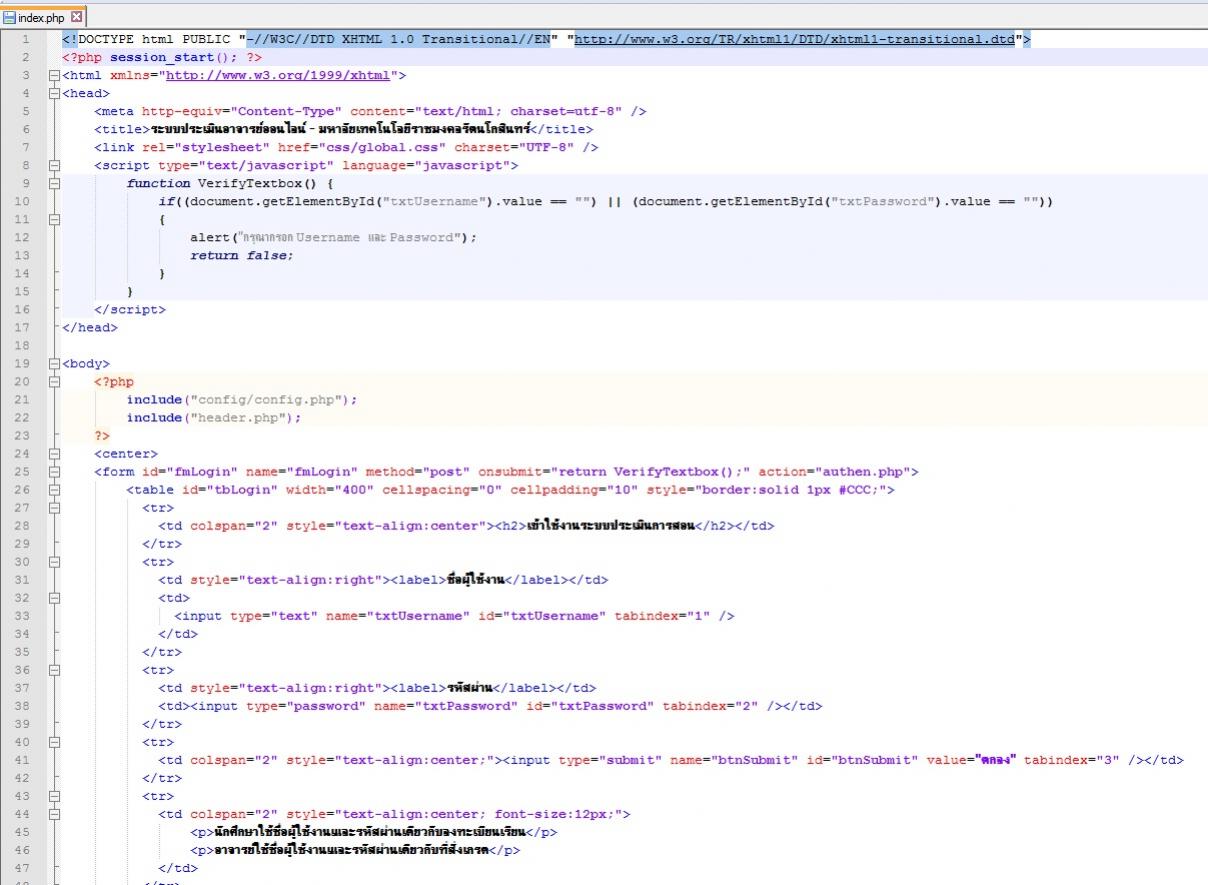Click line number 18 in the margin

coord(22,345)
